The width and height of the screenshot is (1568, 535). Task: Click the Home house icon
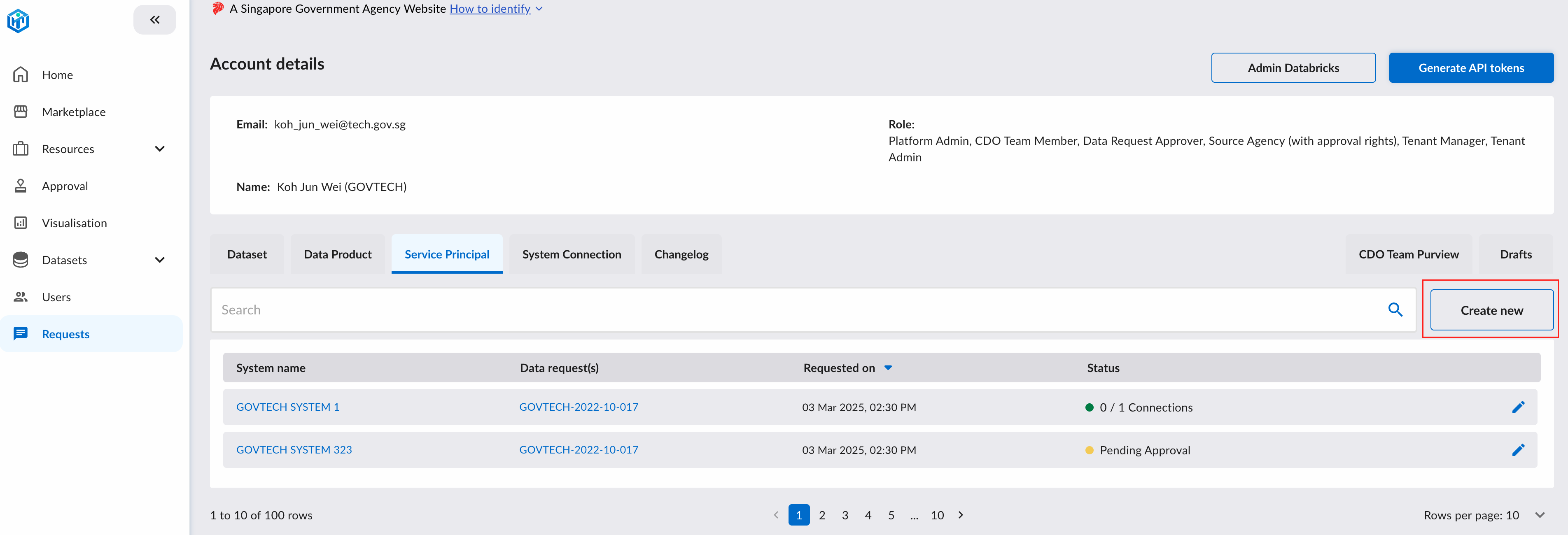click(x=21, y=74)
